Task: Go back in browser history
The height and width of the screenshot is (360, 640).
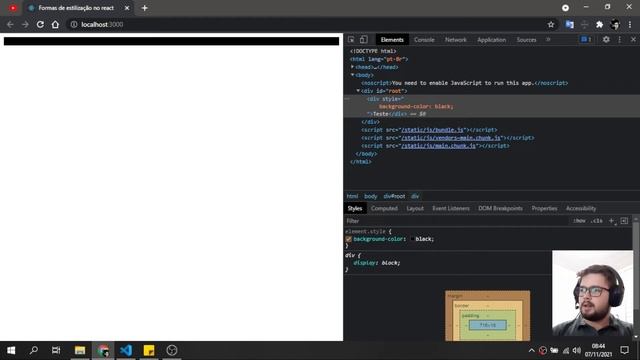Action: tap(10, 24)
